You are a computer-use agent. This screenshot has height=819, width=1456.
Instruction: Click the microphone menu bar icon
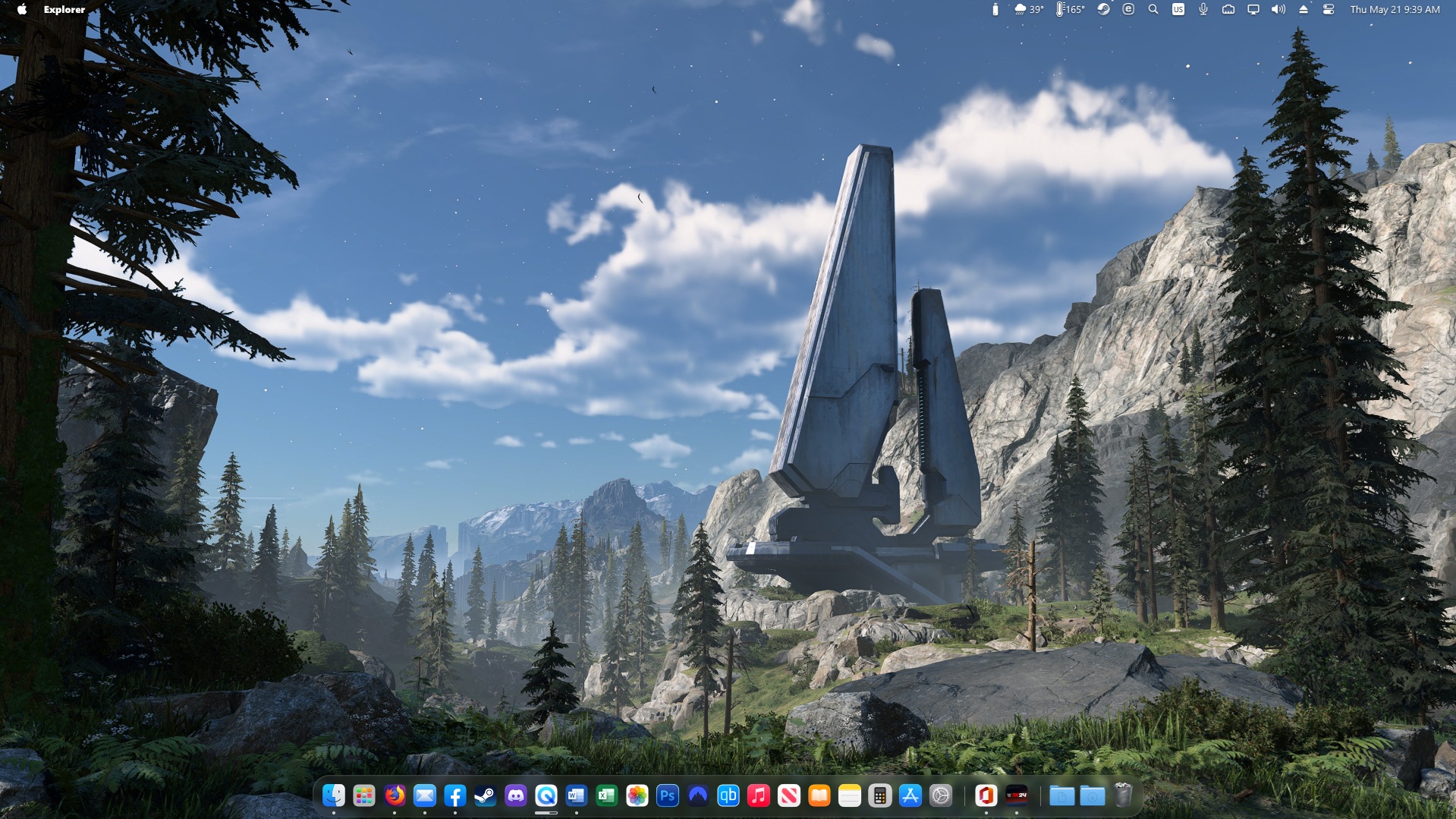[x=1203, y=9]
